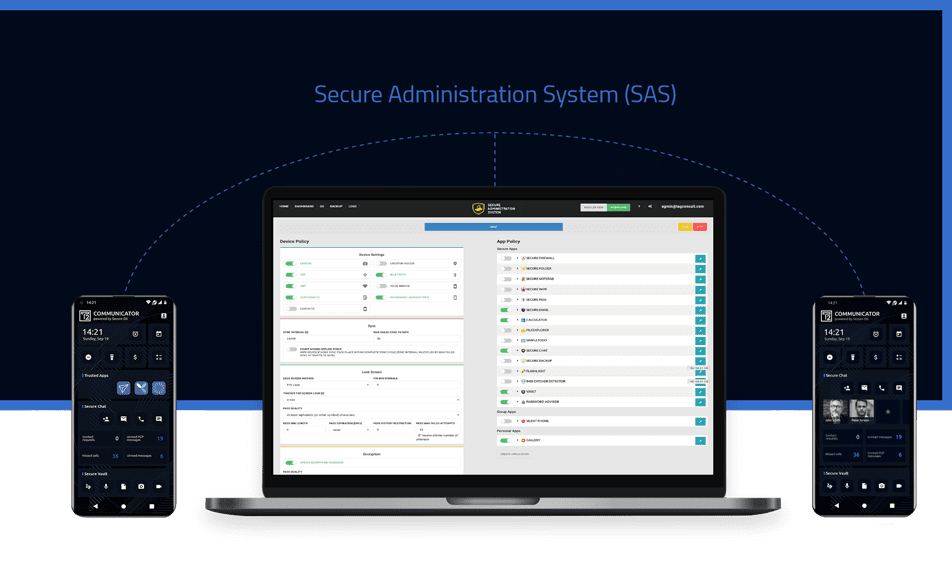Click the Sync Interval input field
Viewport: 952px width, 567px height.
(x=325, y=339)
